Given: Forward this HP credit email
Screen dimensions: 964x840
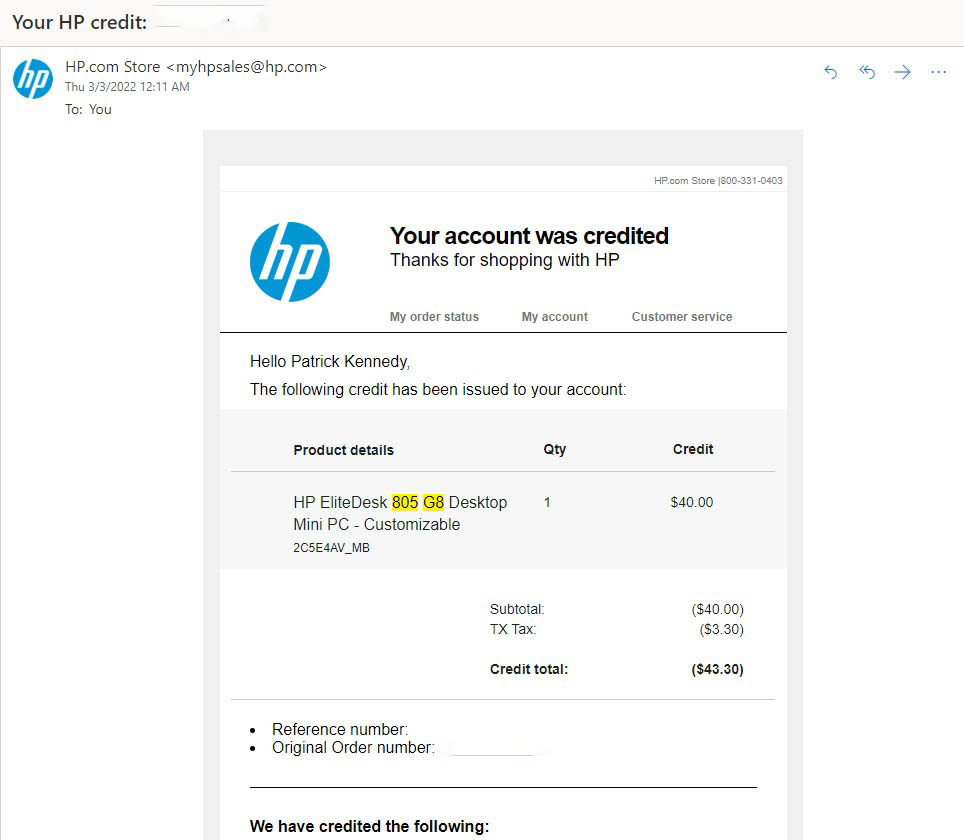Looking at the screenshot, I should pyautogui.click(x=902, y=72).
